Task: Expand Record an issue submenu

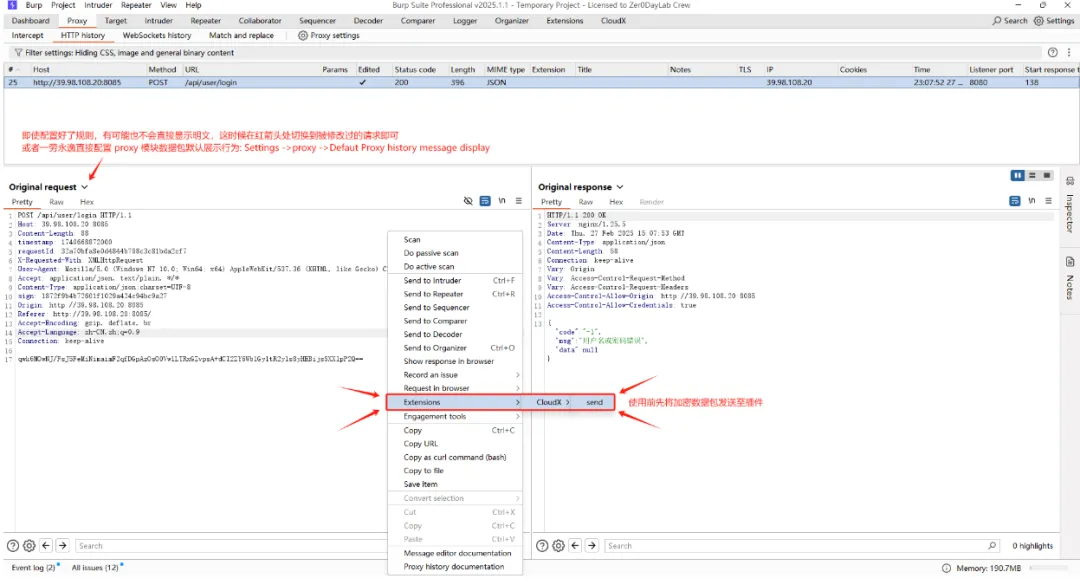Action: [454, 375]
